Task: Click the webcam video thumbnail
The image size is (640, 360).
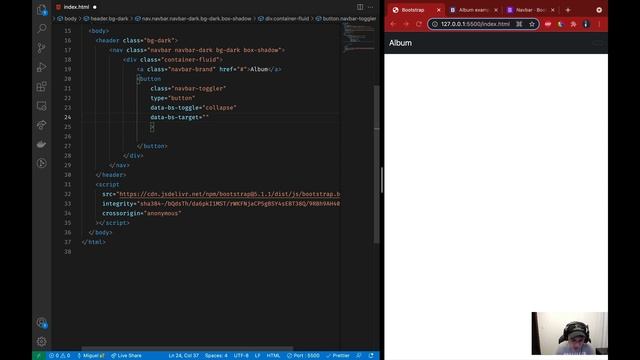Action: pos(569,333)
